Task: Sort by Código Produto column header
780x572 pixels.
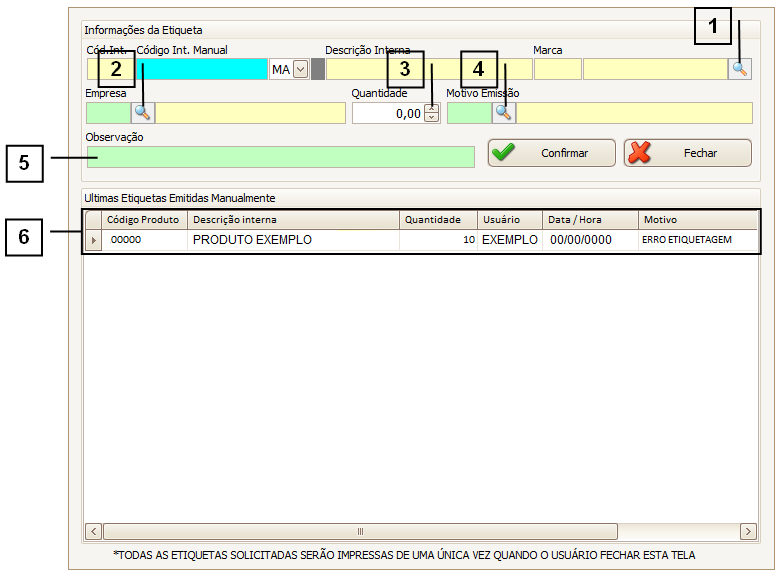Action: click(143, 220)
